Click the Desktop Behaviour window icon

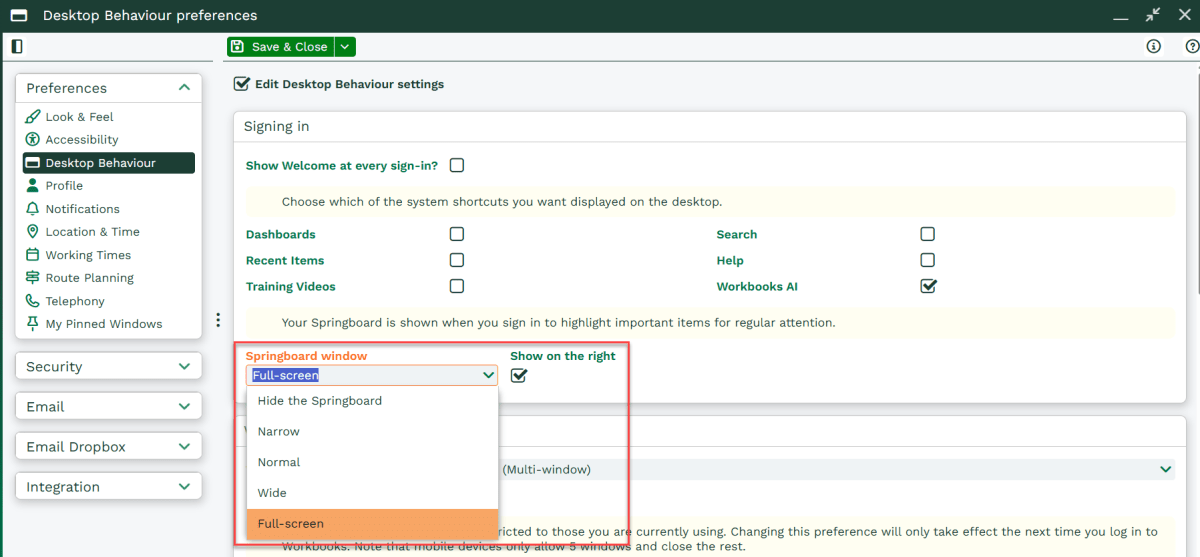pyautogui.click(x=33, y=162)
